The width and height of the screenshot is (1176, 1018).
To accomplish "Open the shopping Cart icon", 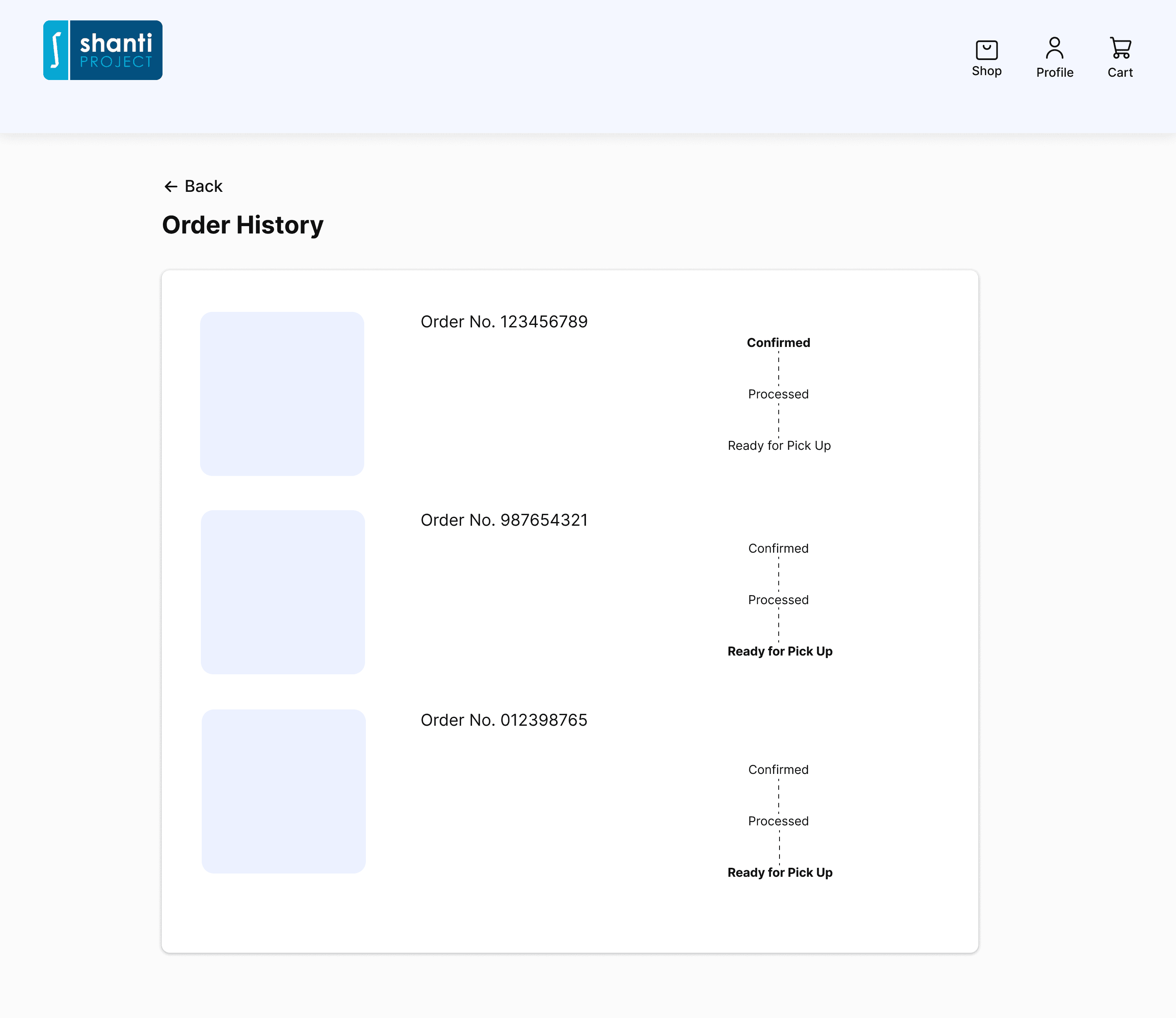I will pyautogui.click(x=1120, y=48).
